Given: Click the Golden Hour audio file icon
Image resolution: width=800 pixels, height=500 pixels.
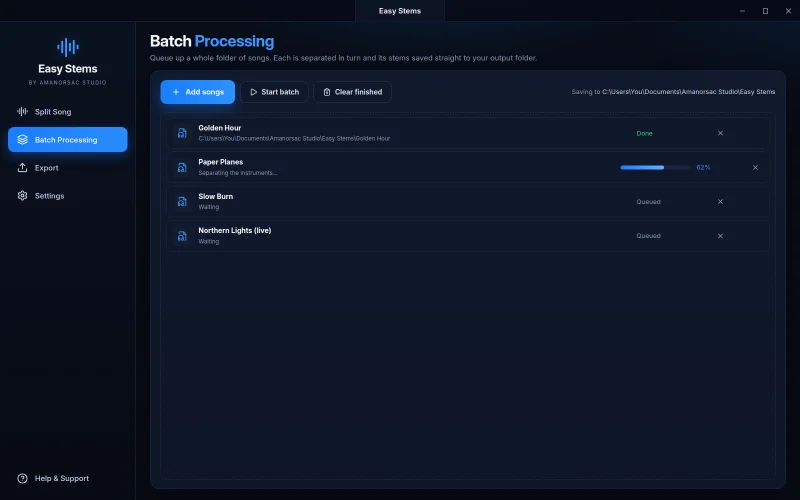Looking at the screenshot, I should tap(182, 133).
